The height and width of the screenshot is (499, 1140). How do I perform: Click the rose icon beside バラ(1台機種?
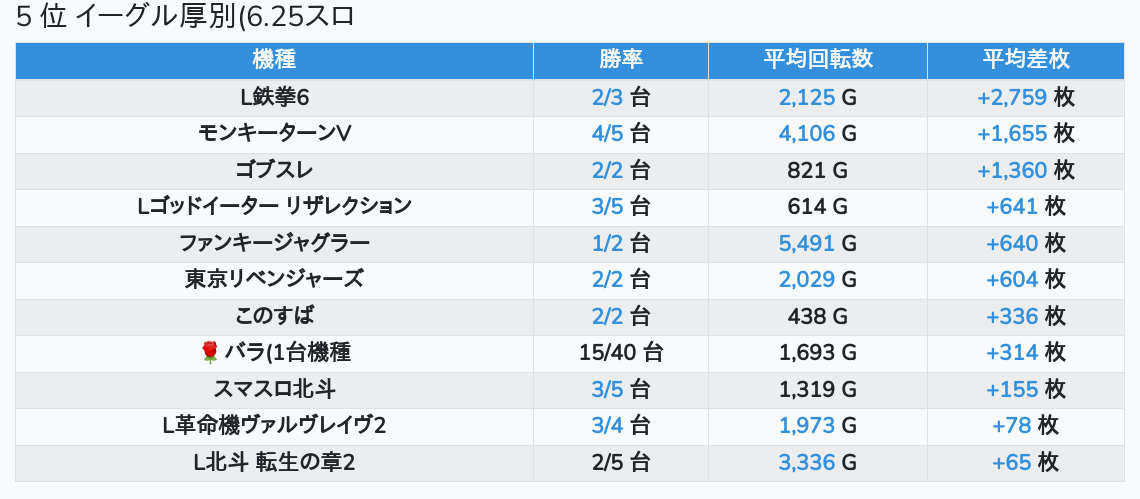coord(209,352)
